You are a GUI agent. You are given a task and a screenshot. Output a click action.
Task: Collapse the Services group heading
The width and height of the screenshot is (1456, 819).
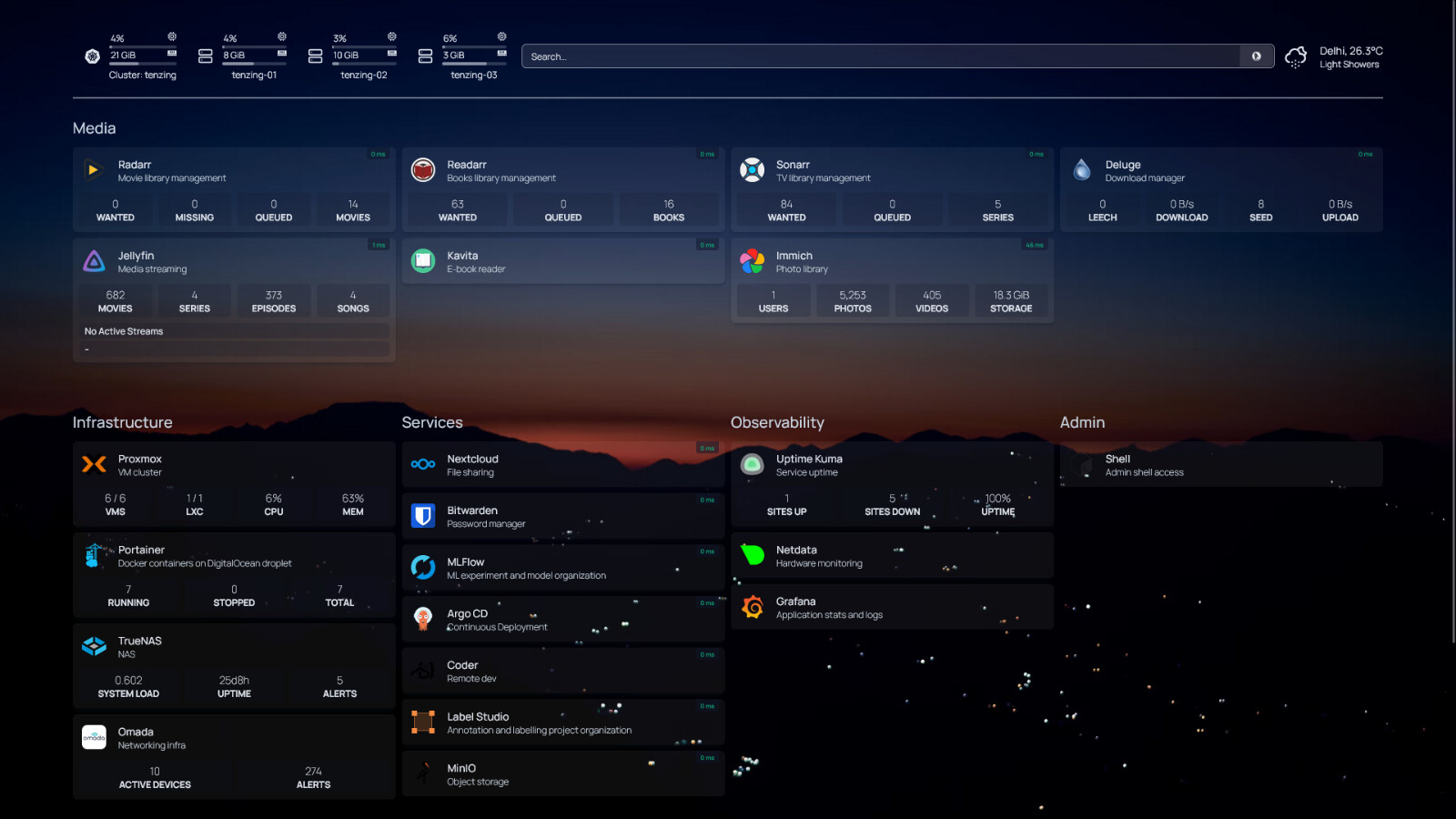click(432, 422)
